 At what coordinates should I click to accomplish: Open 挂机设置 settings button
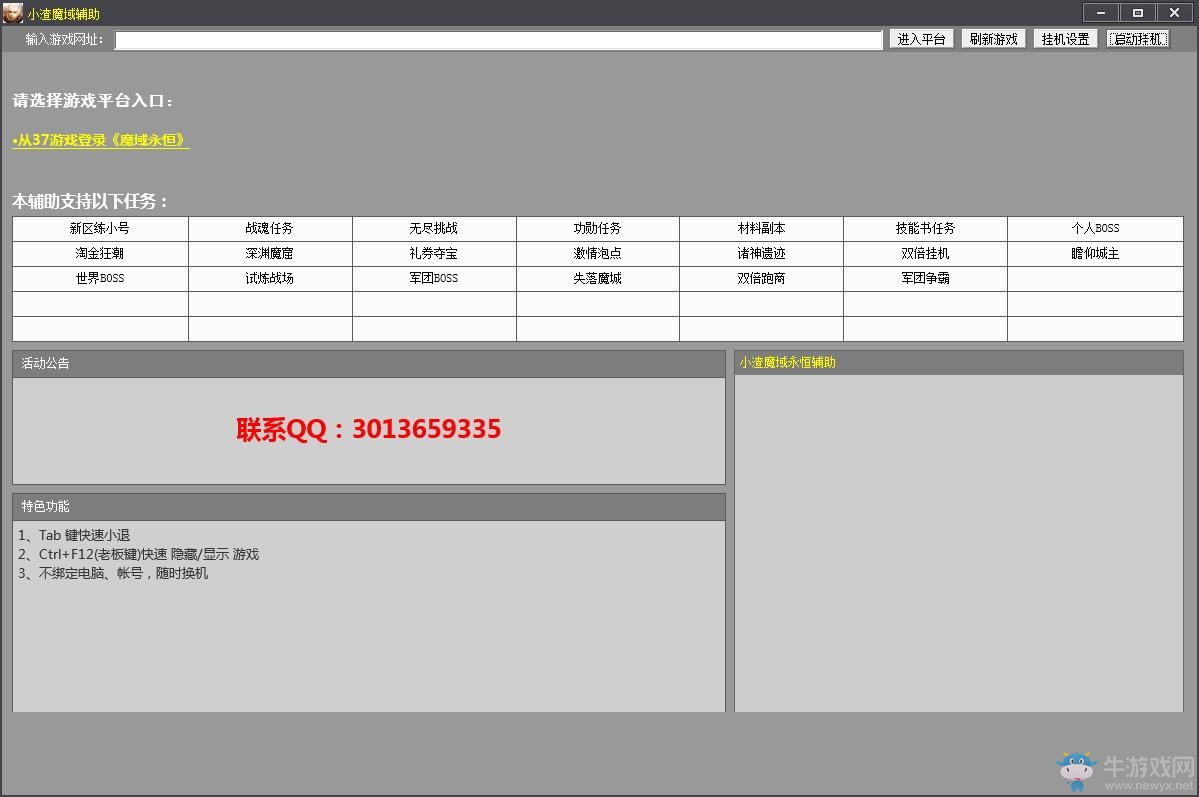1065,39
